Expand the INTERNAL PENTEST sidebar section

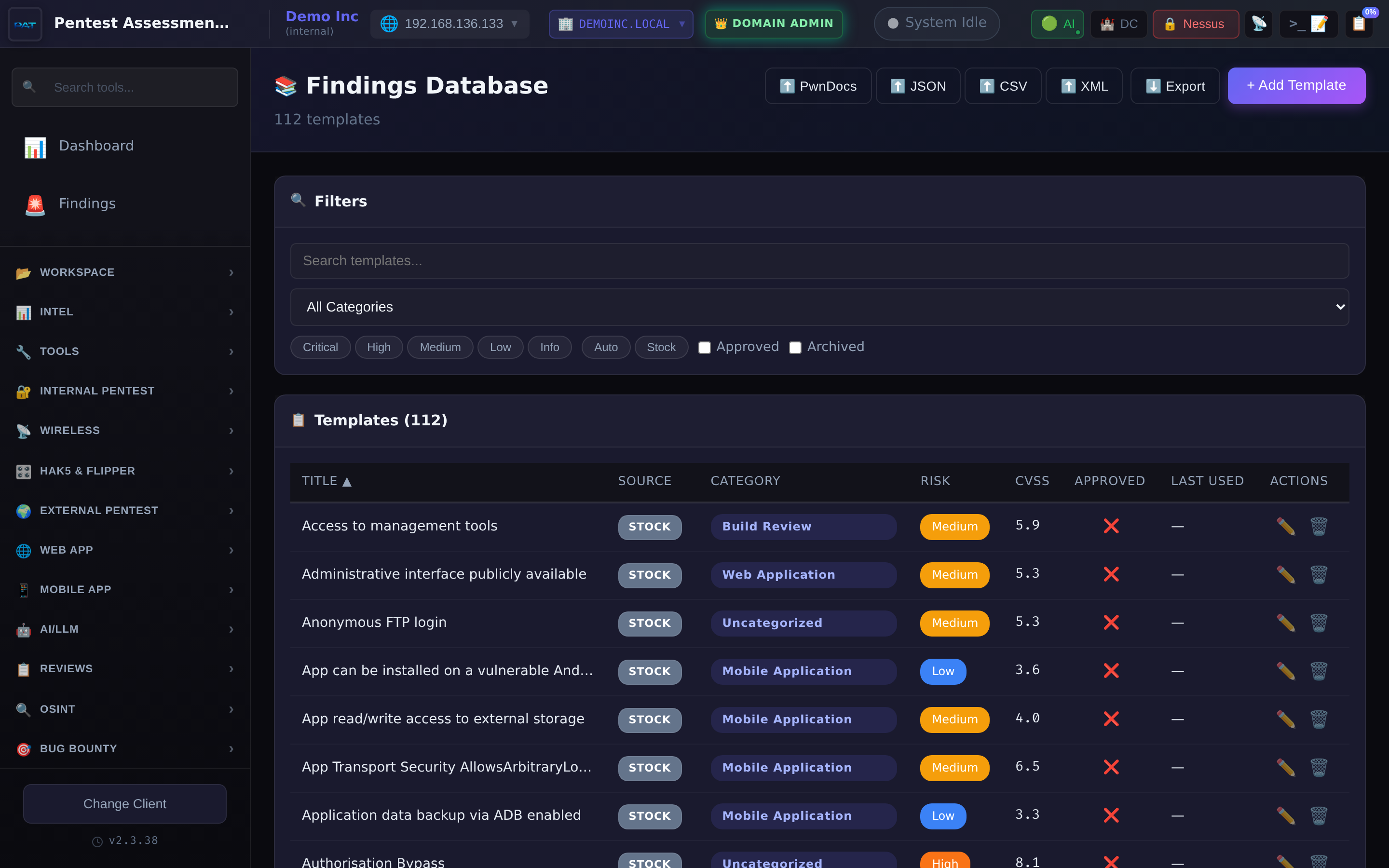pyautogui.click(x=96, y=391)
